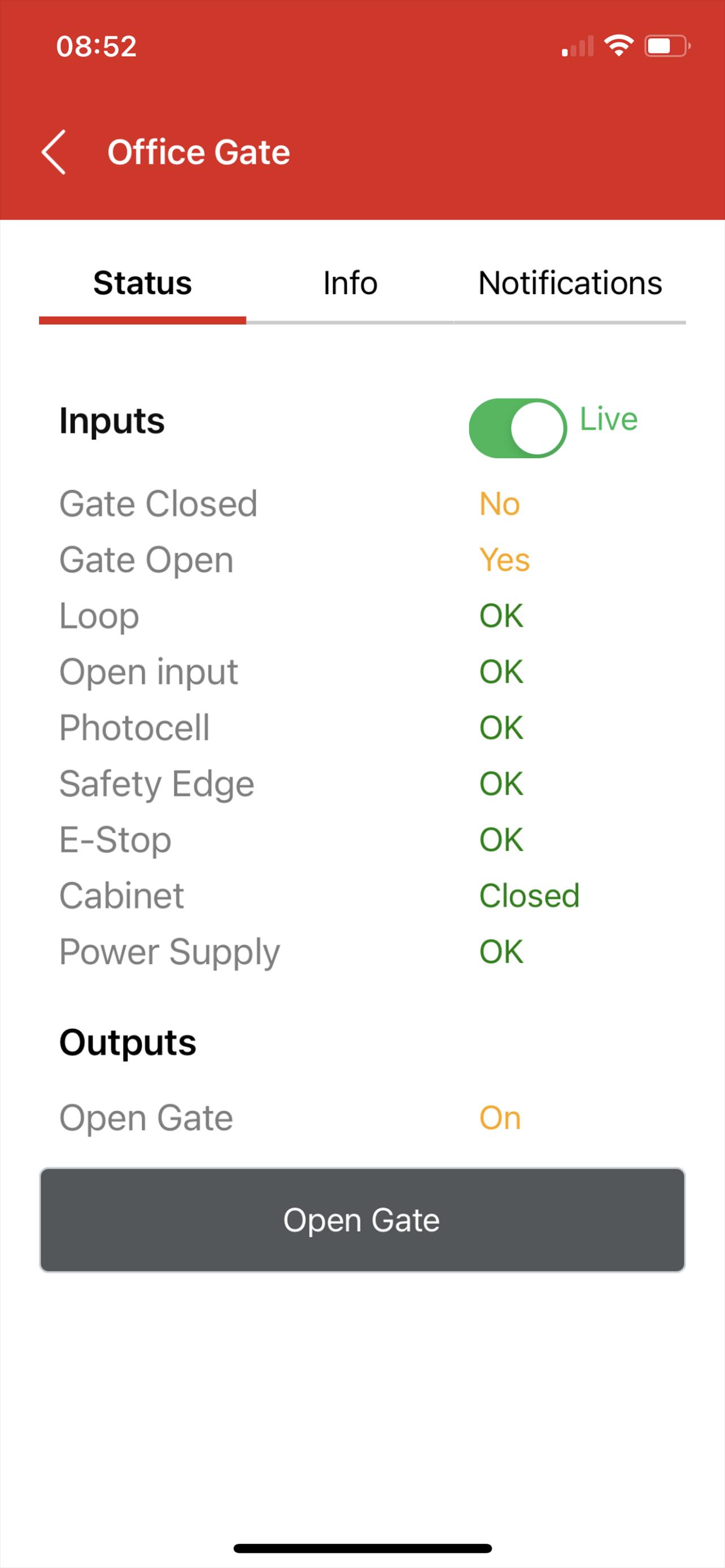
Task: Tap the Photocell input label
Action: pyautogui.click(x=134, y=728)
